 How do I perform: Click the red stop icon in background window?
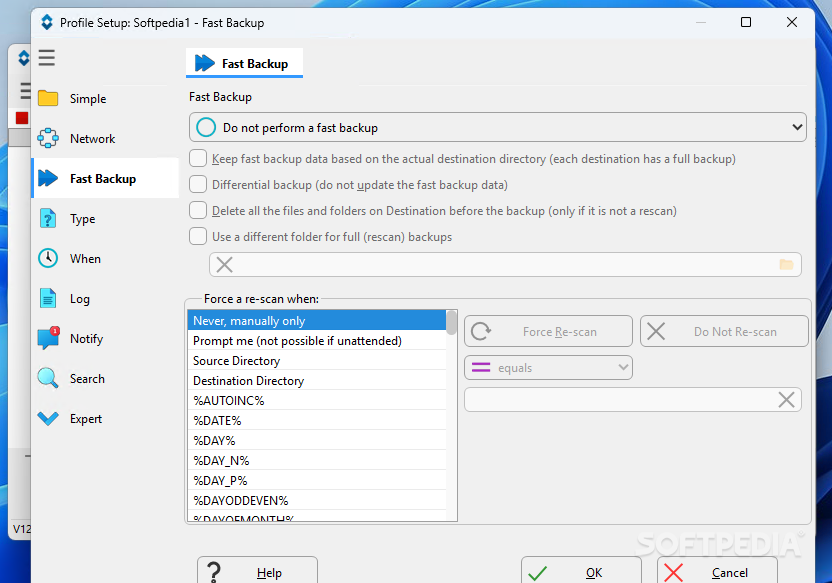[x=22, y=118]
